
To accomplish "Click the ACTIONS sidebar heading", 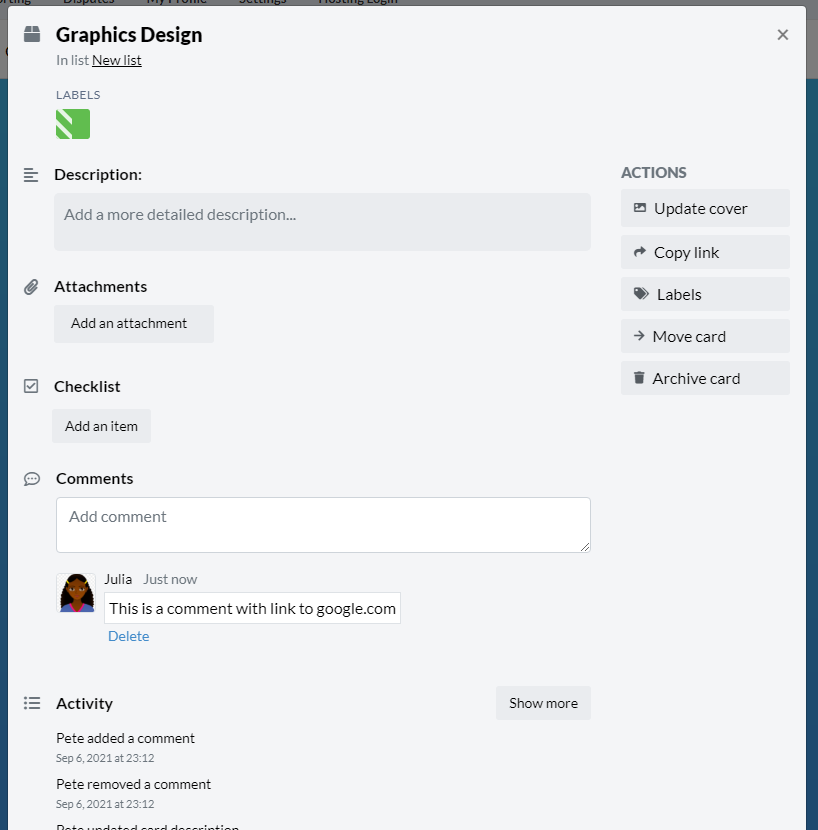I will pyautogui.click(x=654, y=173).
